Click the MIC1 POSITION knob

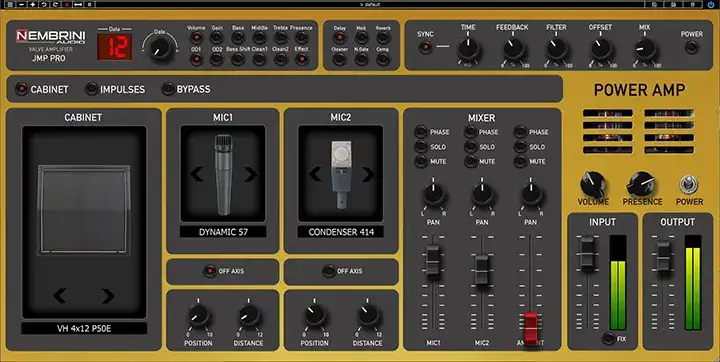coord(198,316)
